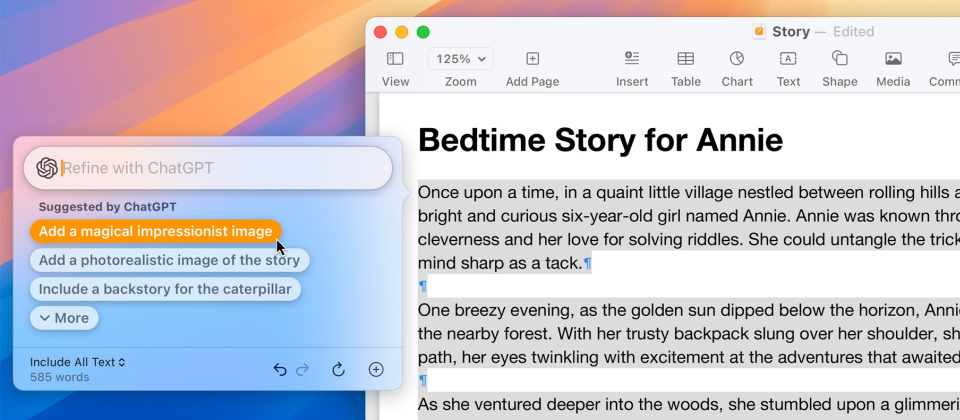This screenshot has width=960, height=420.
Task: Open the Insert toolbar icon
Action: [632, 59]
